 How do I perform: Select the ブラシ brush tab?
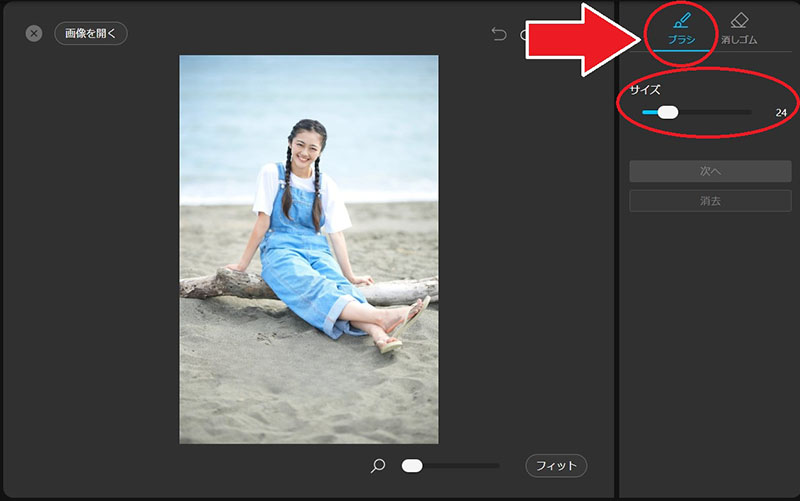682,30
